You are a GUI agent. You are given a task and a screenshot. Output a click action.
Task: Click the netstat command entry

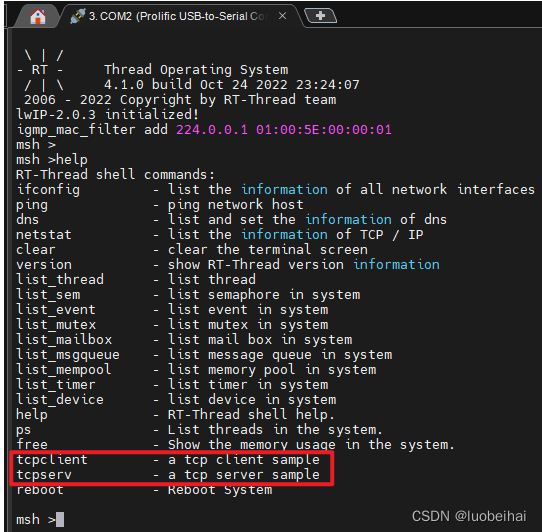pos(44,235)
